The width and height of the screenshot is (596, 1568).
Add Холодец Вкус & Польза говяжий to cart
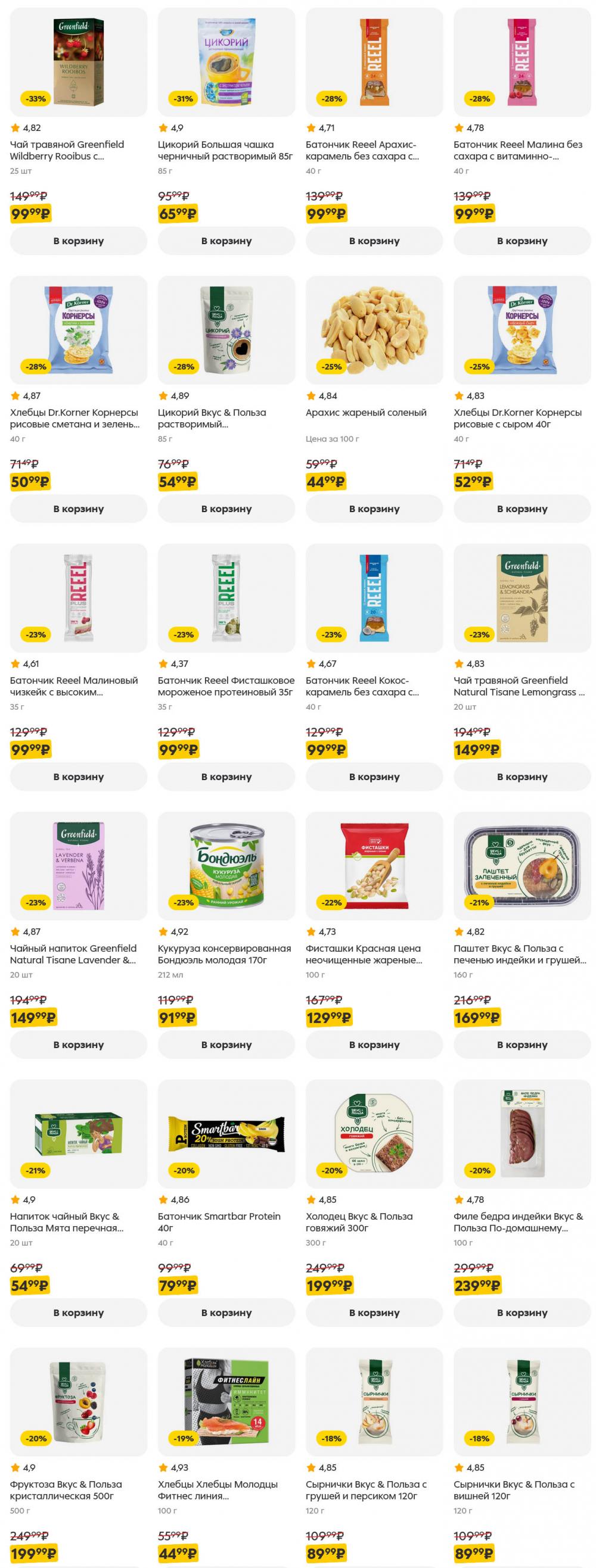point(374,1313)
